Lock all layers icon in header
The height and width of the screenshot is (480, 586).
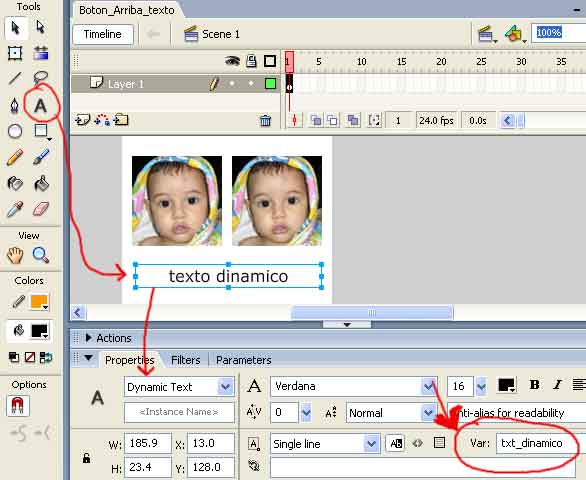point(251,61)
